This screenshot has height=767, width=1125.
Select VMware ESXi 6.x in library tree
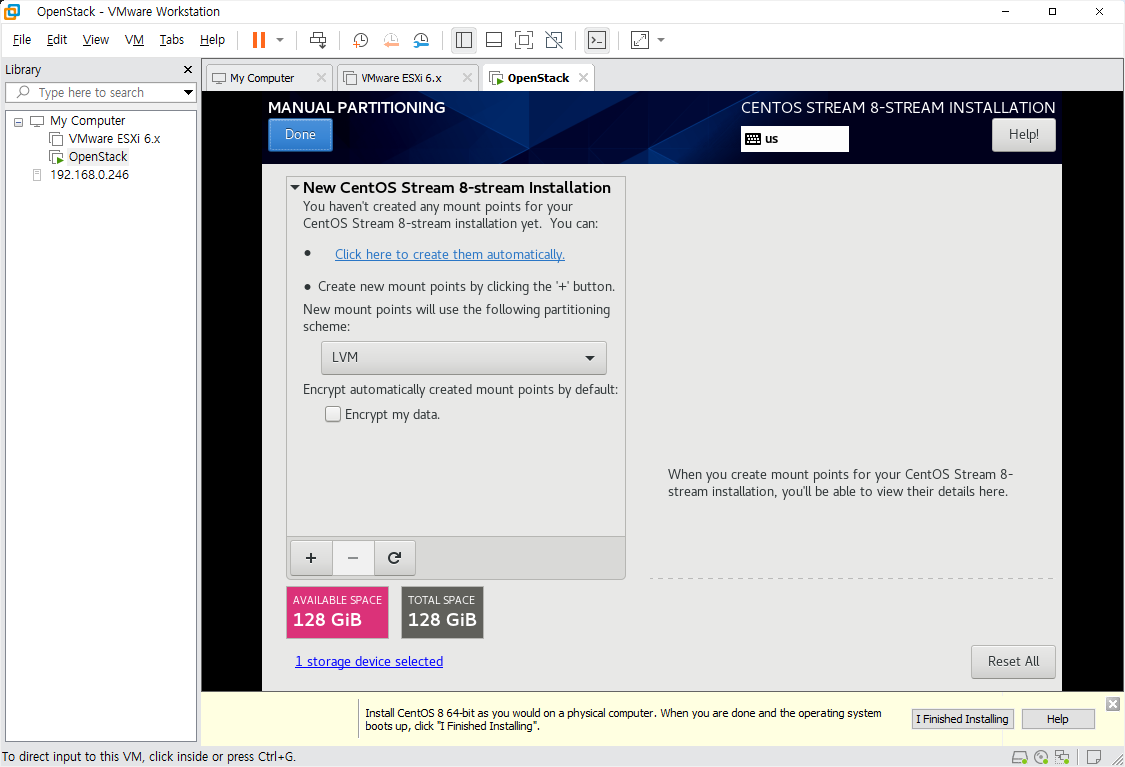point(114,138)
